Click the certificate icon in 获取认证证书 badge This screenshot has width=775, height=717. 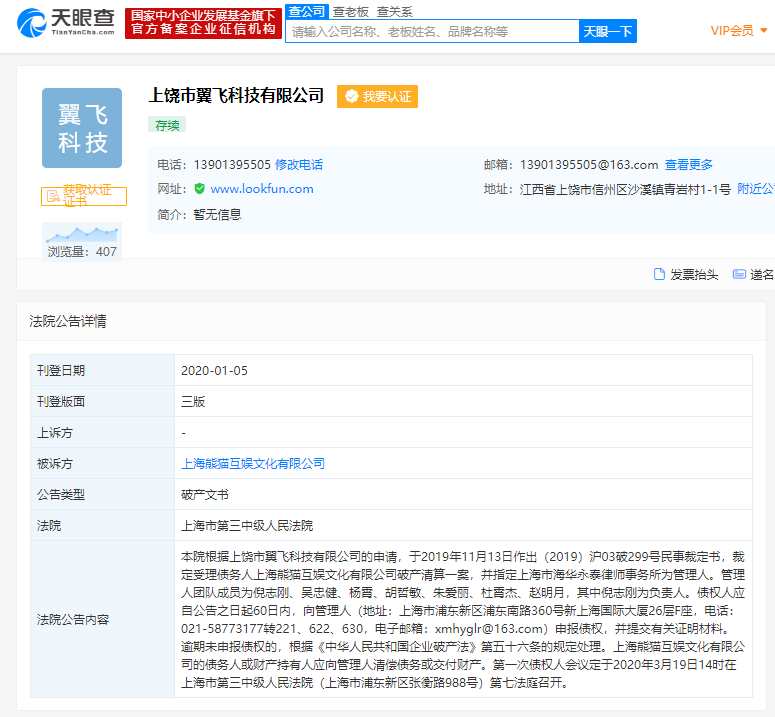[x=53, y=196]
